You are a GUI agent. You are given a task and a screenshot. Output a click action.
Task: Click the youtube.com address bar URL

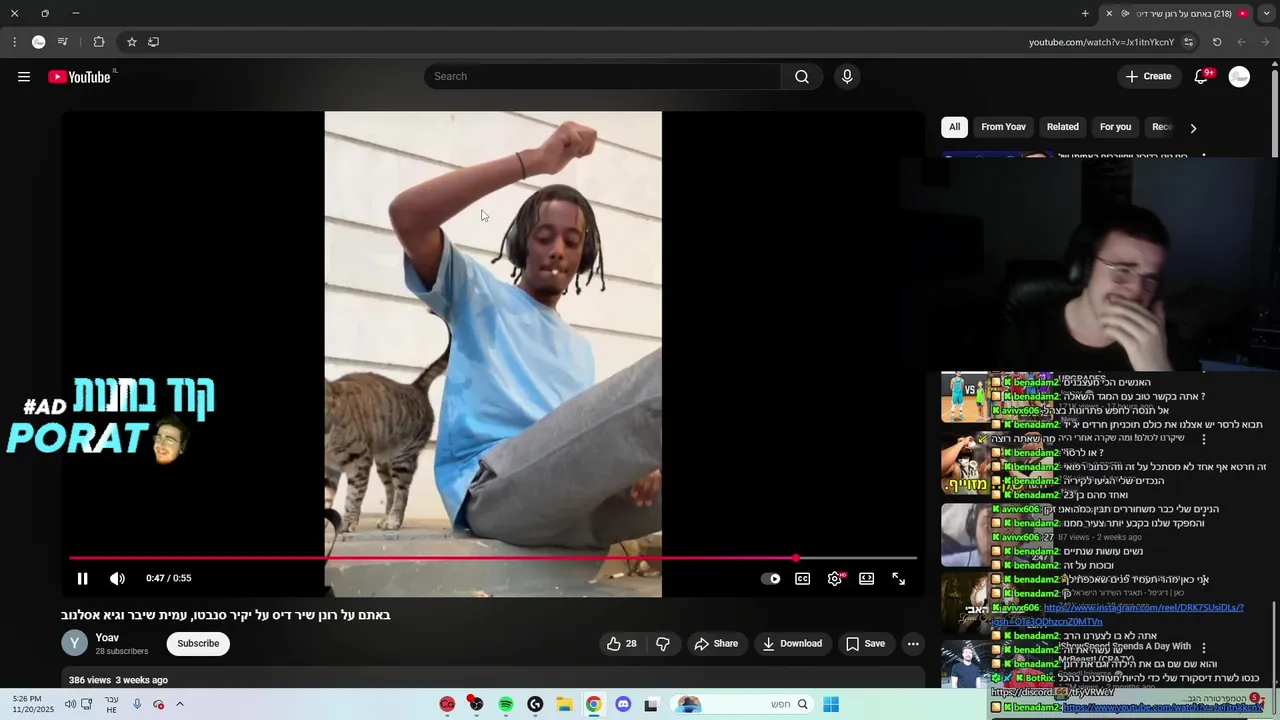tap(1101, 42)
